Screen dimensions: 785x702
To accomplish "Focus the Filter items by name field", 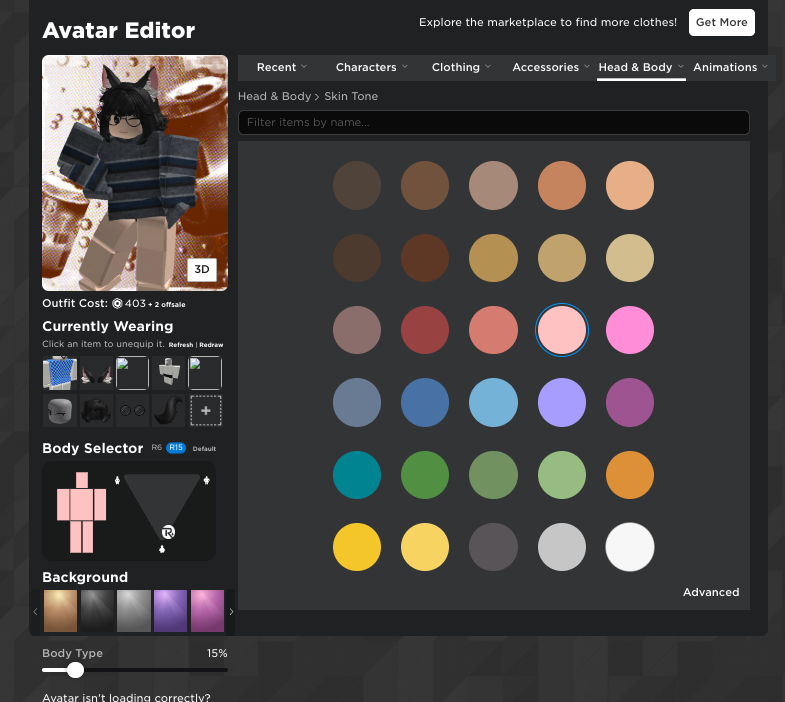I will pyautogui.click(x=494, y=123).
